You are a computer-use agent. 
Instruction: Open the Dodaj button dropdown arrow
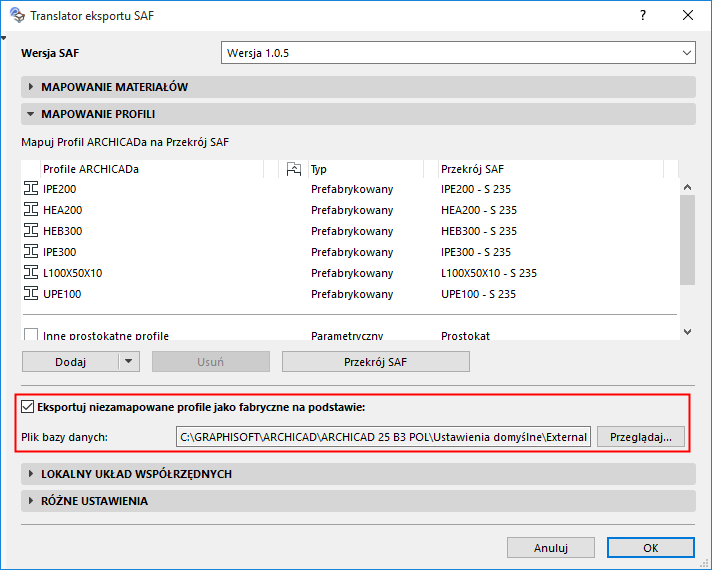(129, 362)
